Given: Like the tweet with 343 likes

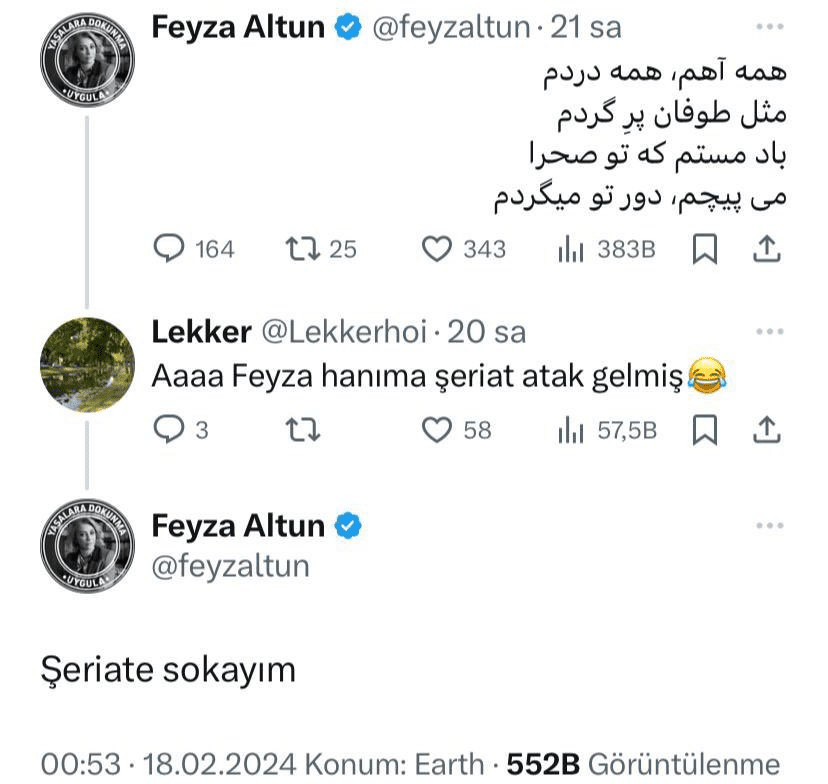Looking at the screenshot, I should [437, 249].
